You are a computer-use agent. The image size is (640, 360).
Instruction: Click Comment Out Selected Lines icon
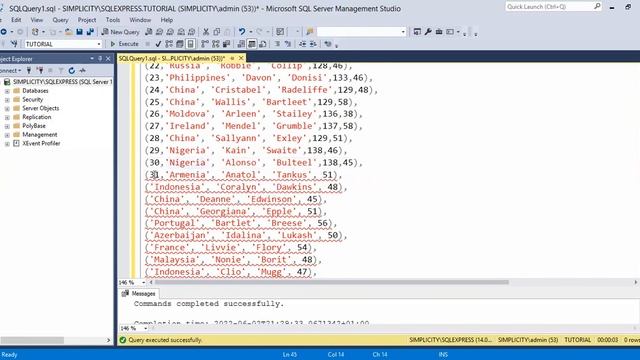(277, 44)
